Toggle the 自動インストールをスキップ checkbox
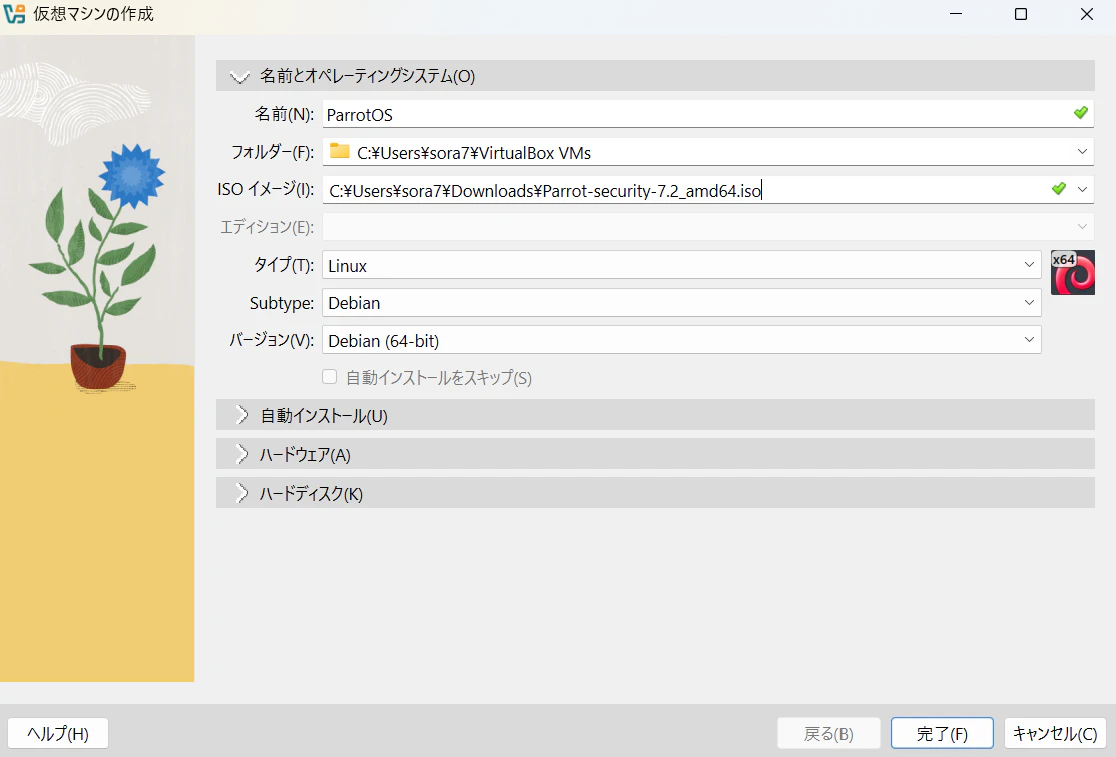Viewport: 1116px width, 757px height. [330, 377]
